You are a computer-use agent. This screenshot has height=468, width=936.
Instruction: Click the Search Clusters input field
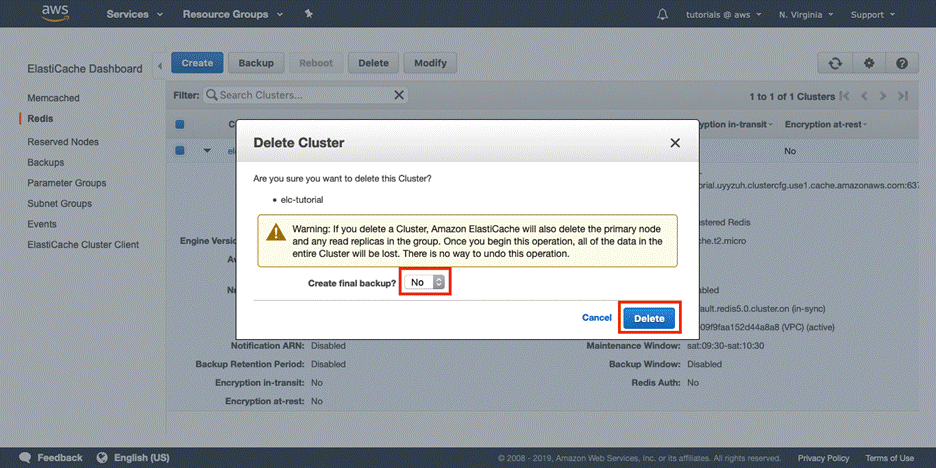coord(300,95)
